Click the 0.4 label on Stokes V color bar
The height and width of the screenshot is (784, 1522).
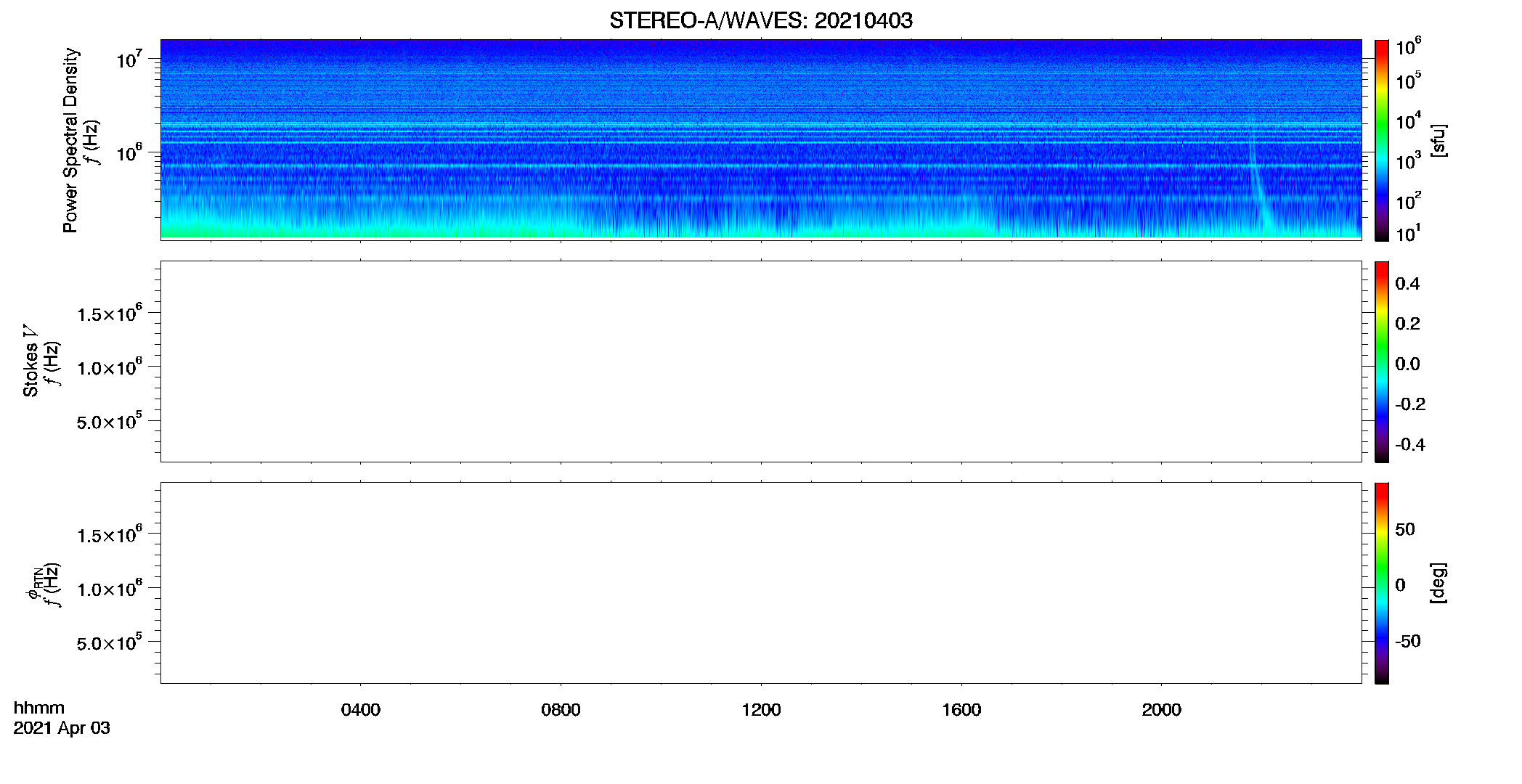[x=1407, y=284]
